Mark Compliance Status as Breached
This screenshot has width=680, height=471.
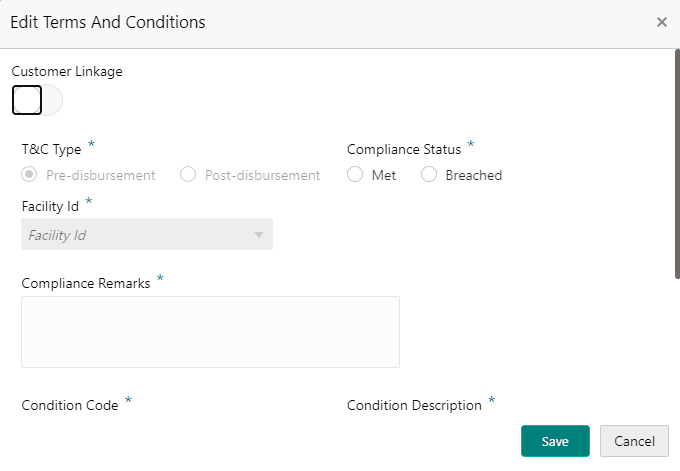(x=429, y=175)
